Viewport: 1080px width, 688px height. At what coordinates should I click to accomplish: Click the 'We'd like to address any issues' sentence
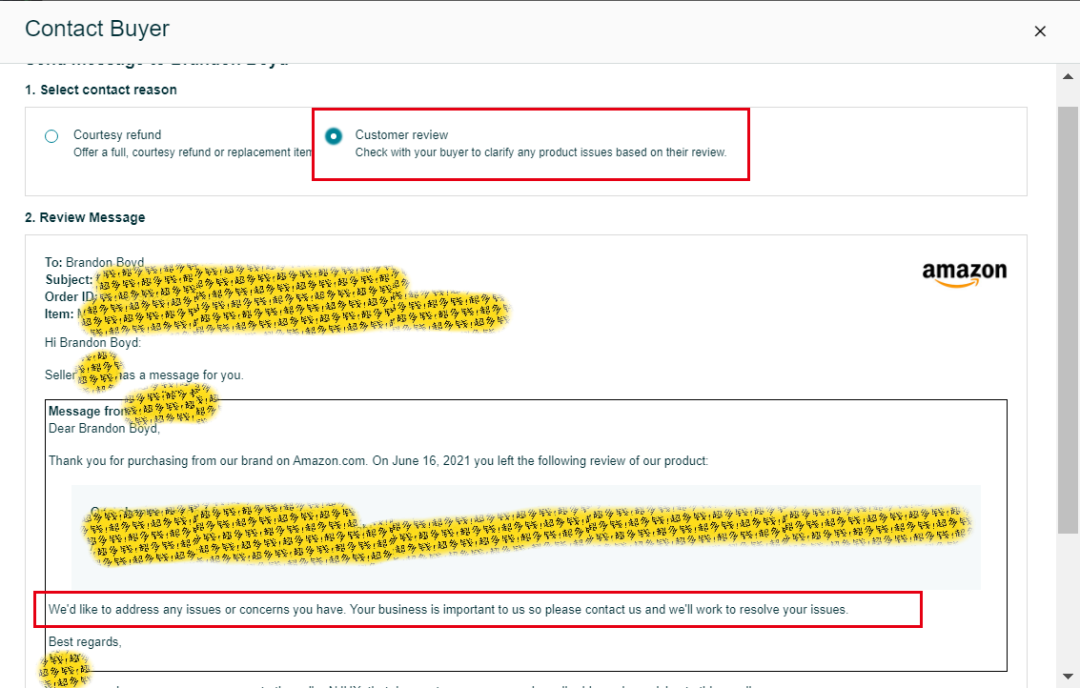tap(448, 609)
